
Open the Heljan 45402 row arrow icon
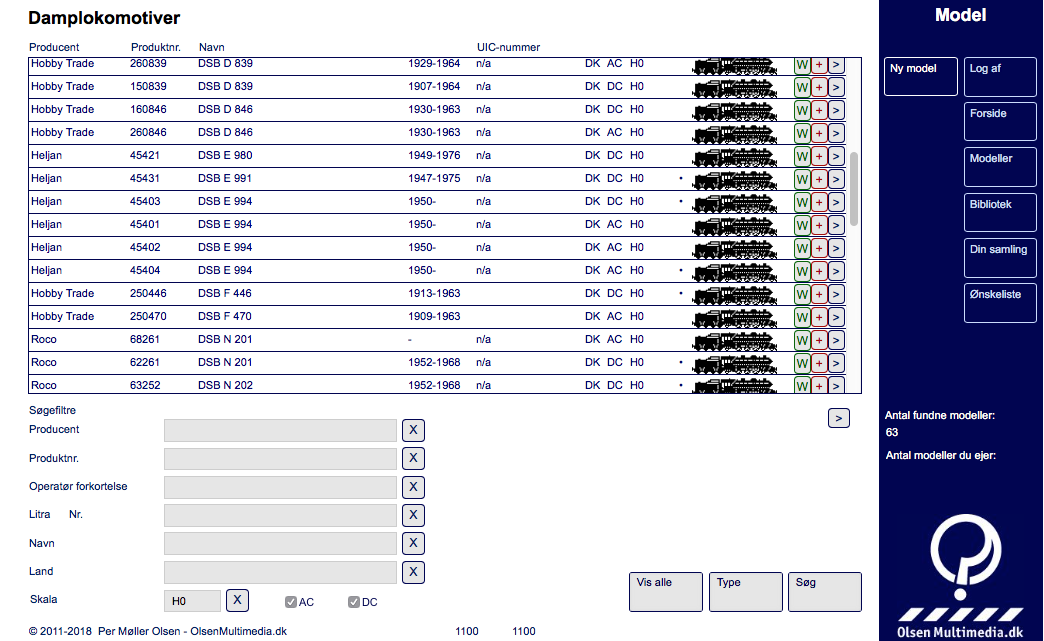click(836, 248)
